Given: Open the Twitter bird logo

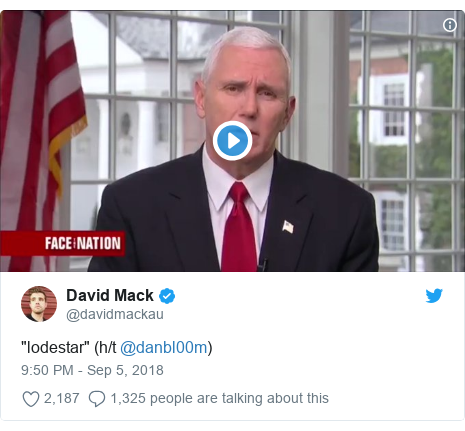Looking at the screenshot, I should pyautogui.click(x=434, y=296).
